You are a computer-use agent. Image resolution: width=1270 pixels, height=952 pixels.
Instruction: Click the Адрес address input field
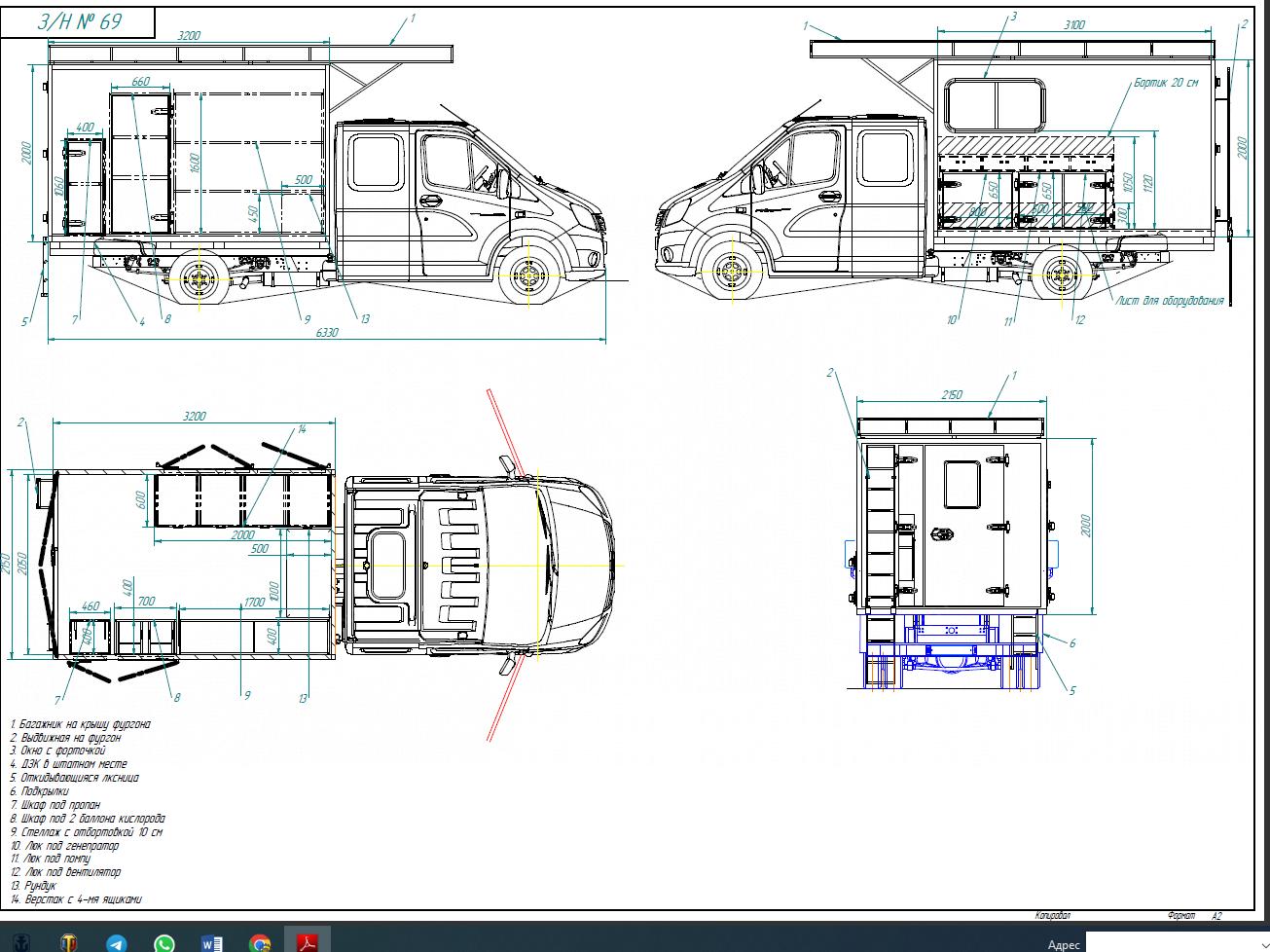1168,943
